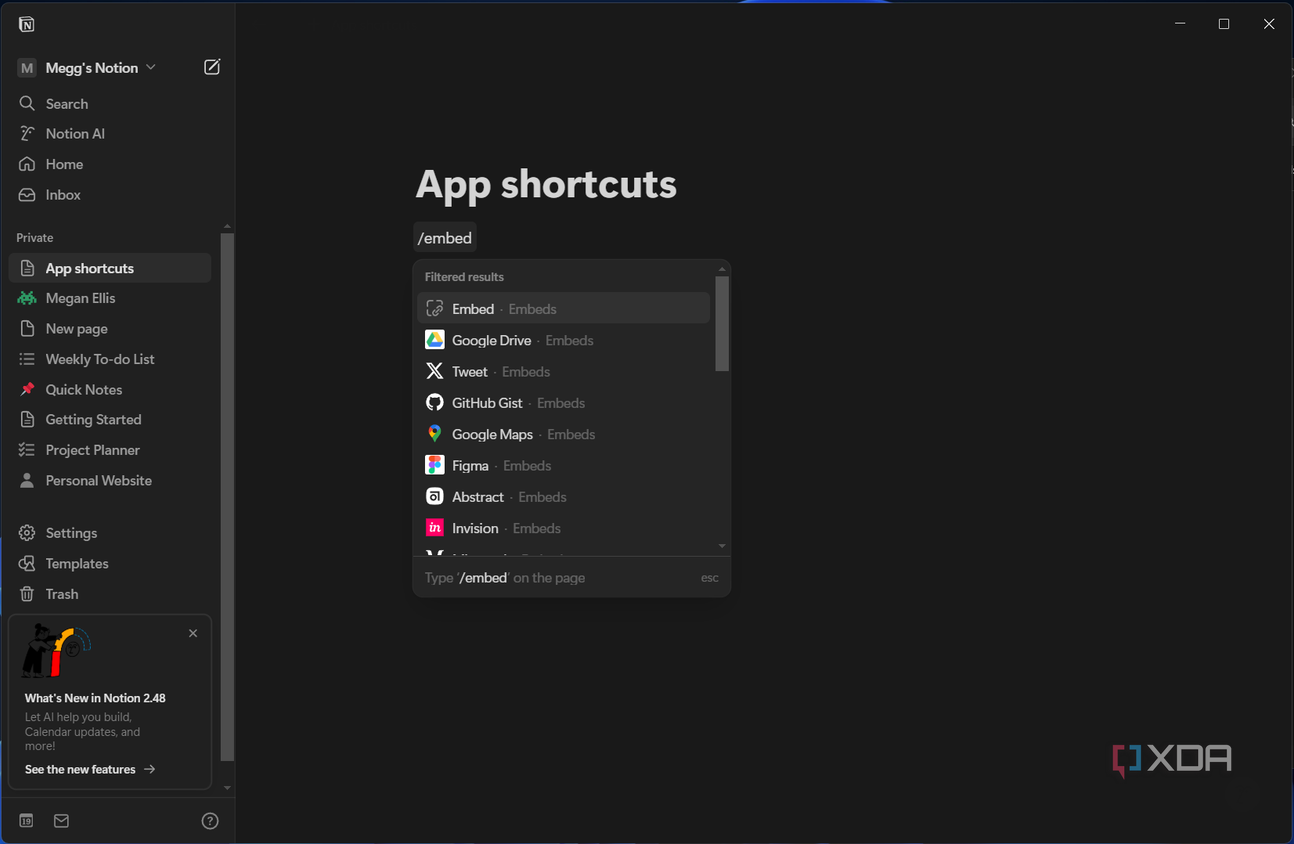Select Google Drive embed option
Screen dimensions: 1294x844
click(563, 340)
